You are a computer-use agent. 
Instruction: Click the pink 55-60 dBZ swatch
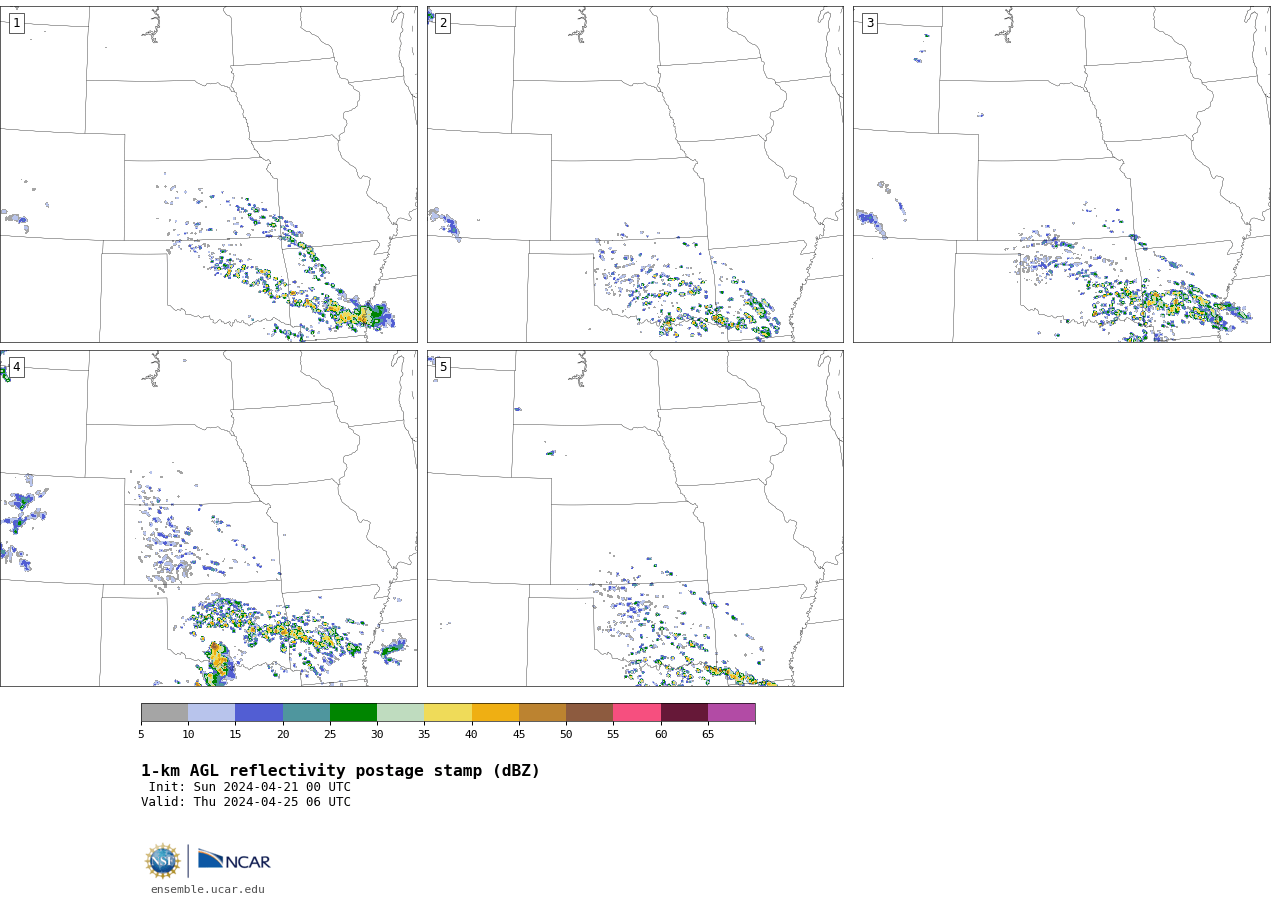pos(637,713)
